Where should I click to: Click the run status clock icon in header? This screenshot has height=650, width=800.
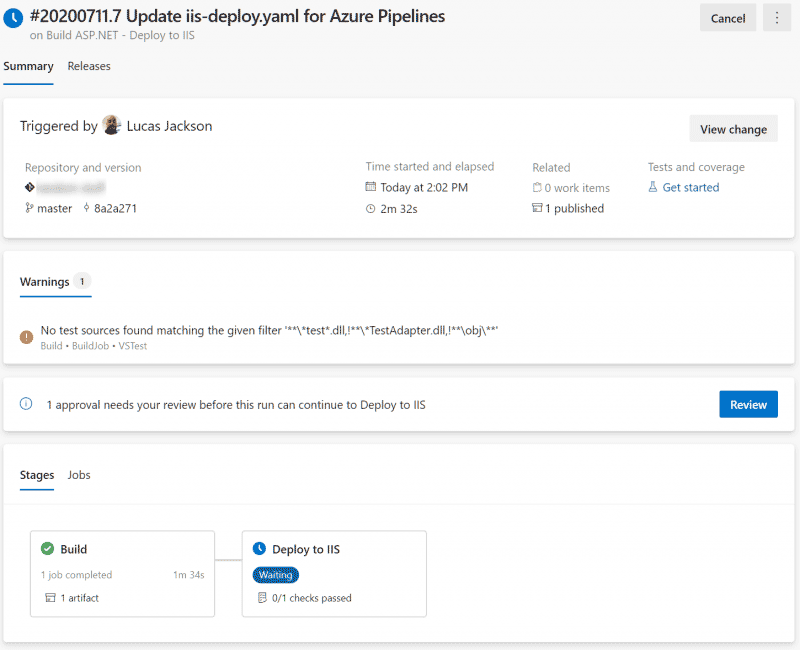pos(13,18)
